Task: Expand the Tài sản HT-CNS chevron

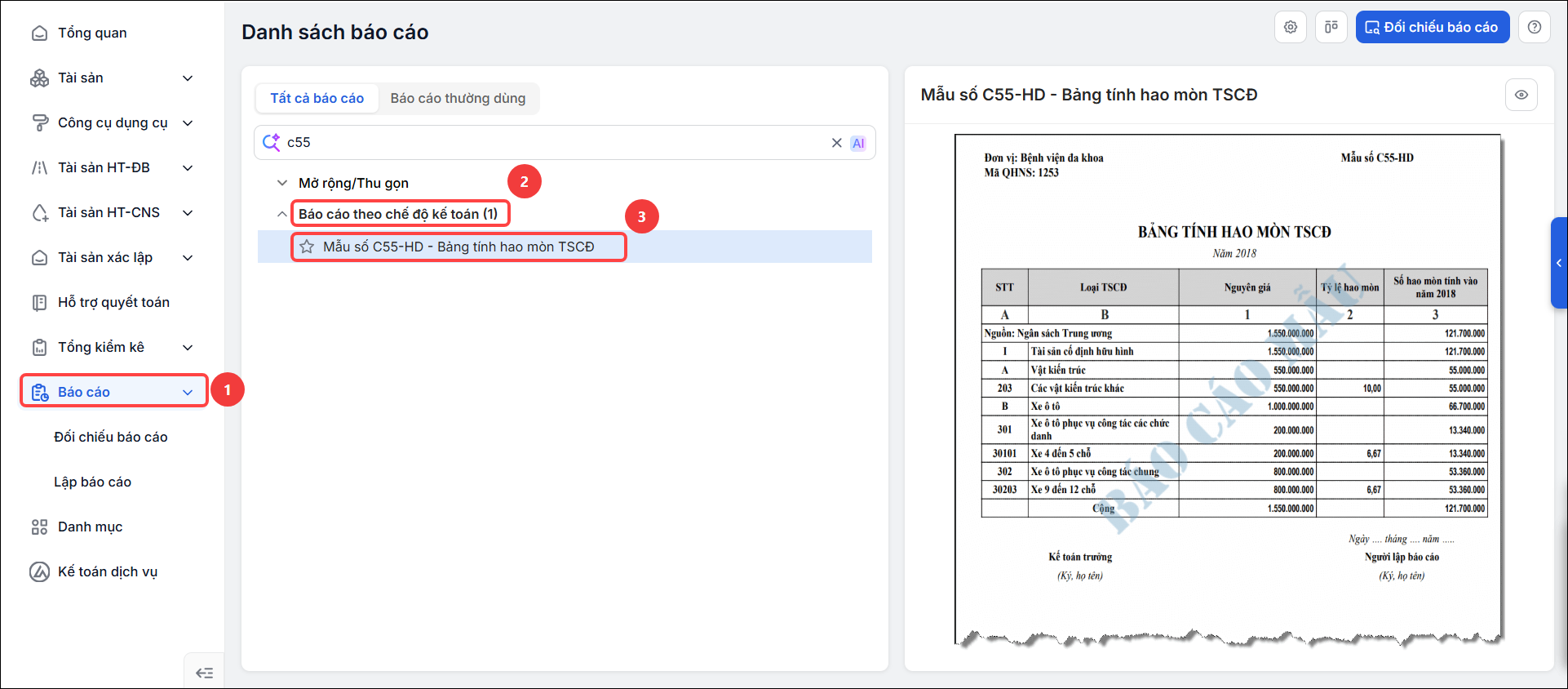Action: (x=188, y=213)
